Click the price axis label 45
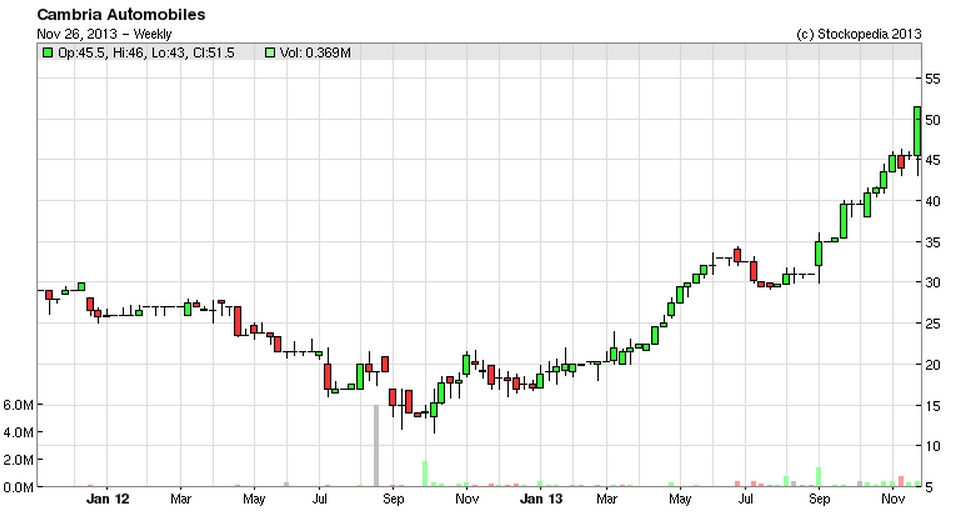957x528 pixels. (x=933, y=161)
